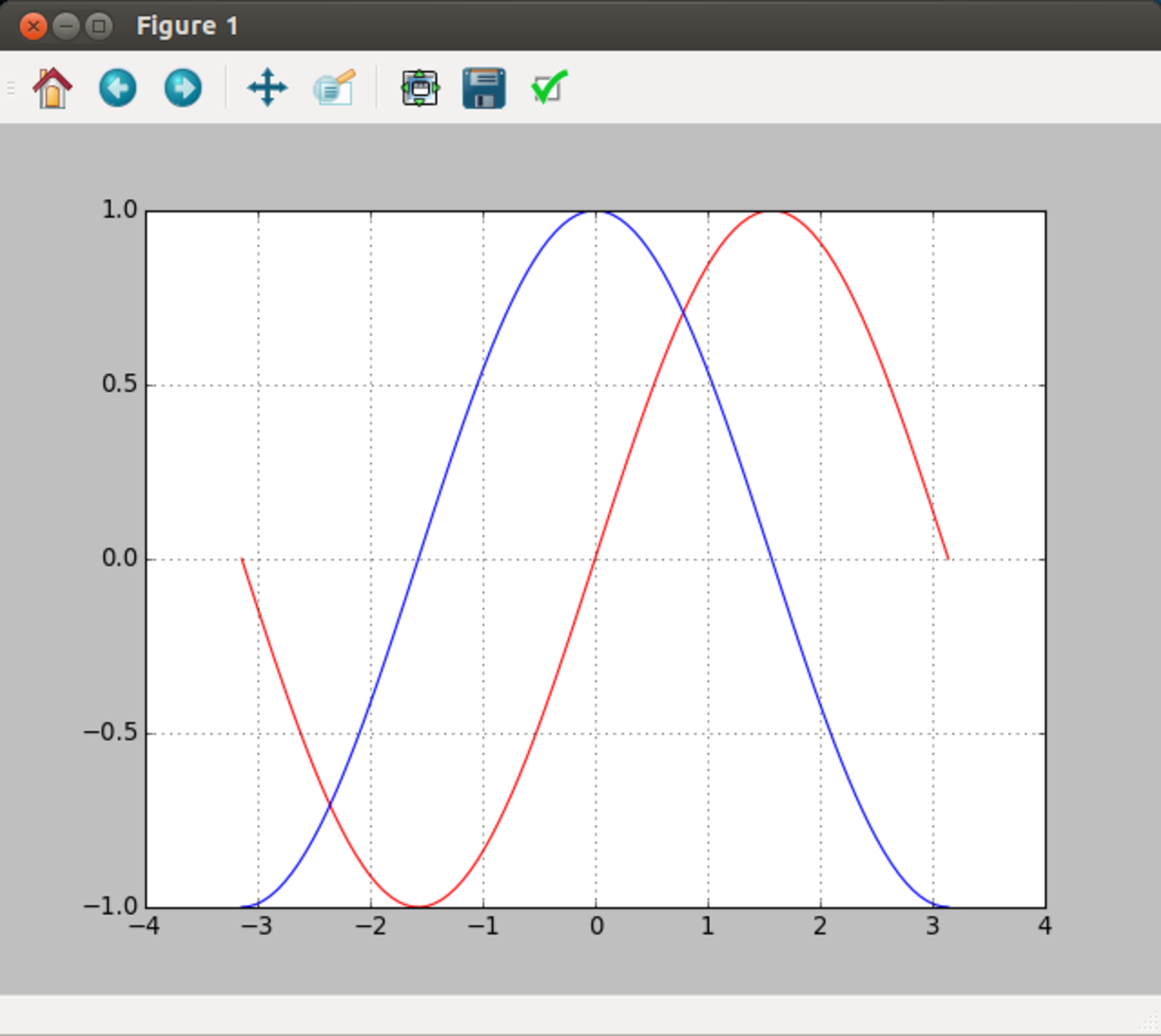Minimize the Figure 1 window

66,26
